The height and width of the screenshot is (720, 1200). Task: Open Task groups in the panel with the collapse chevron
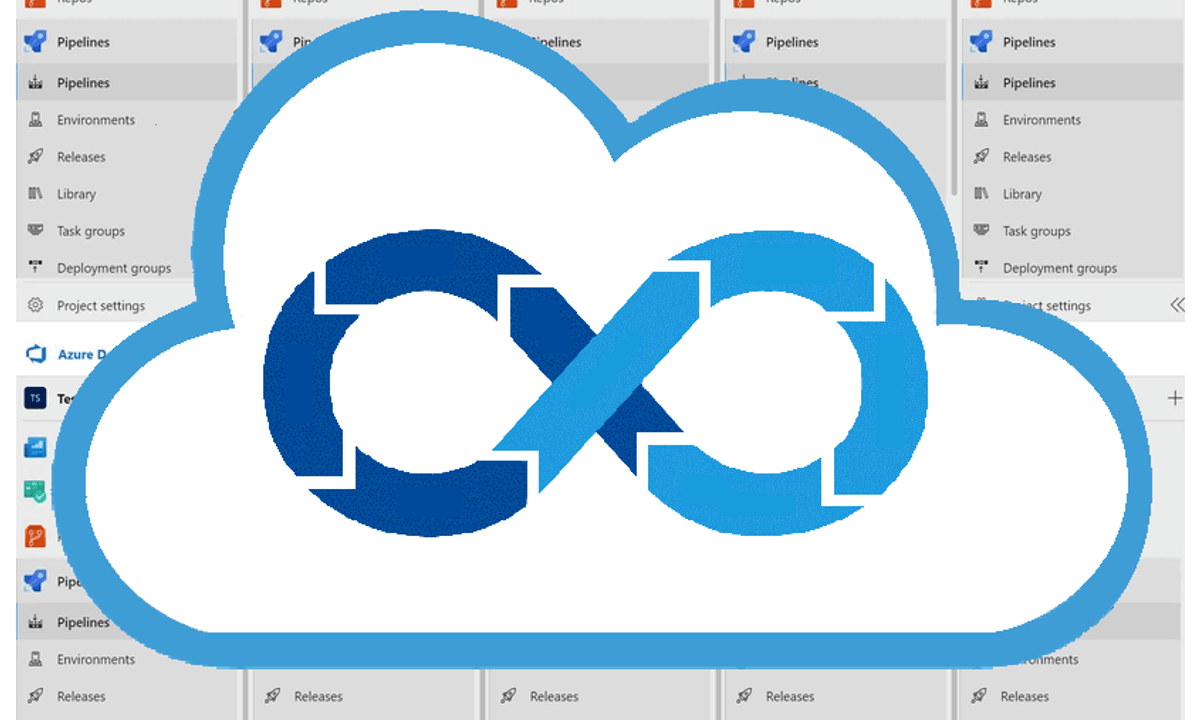pyautogui.click(x=1036, y=231)
